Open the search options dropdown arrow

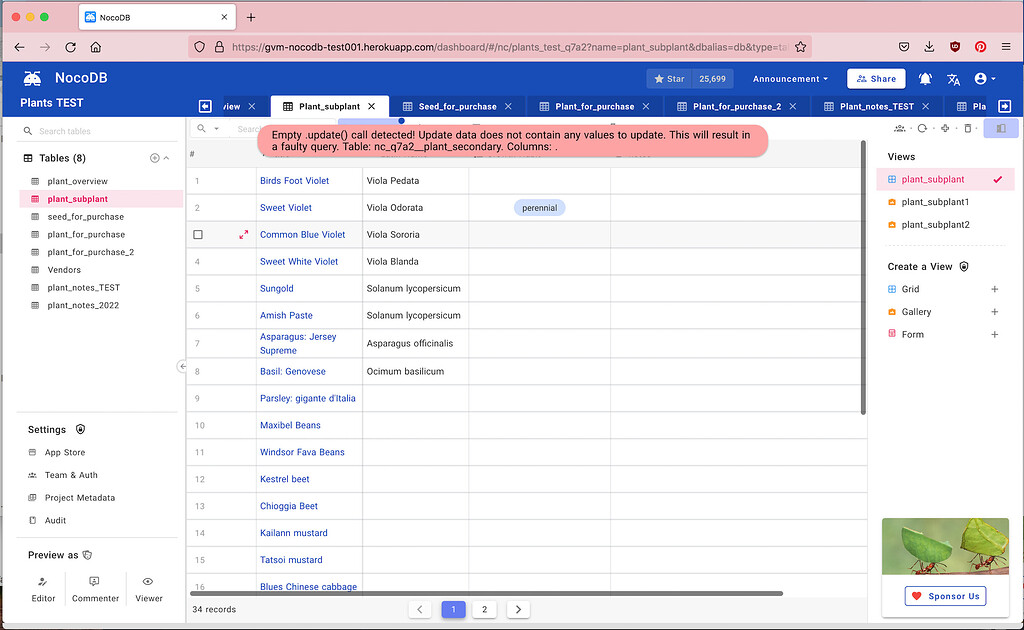point(216,128)
